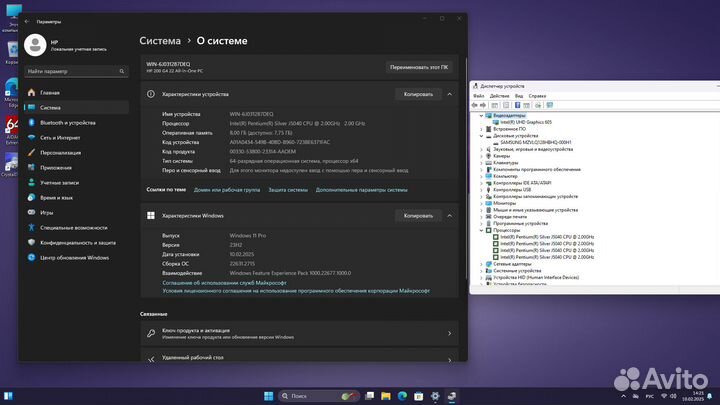720x405 pixels.
Task: Click 'Переименовать этот ПК' button
Action: click(419, 67)
